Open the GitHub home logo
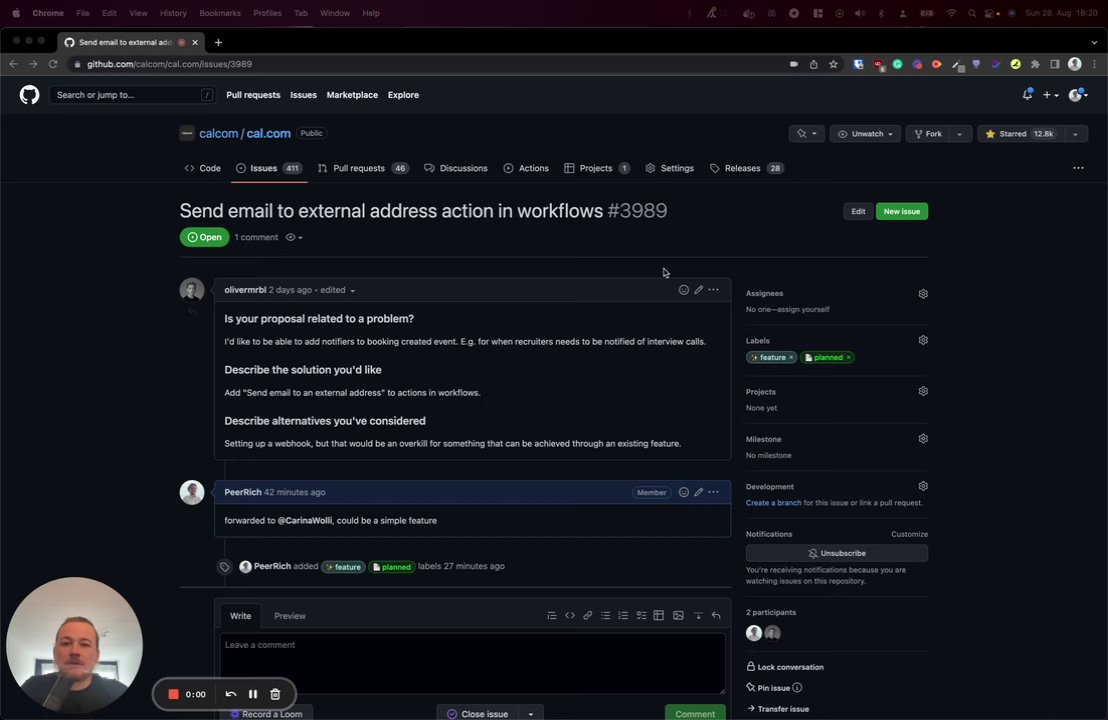This screenshot has height=720, width=1108. point(30,95)
